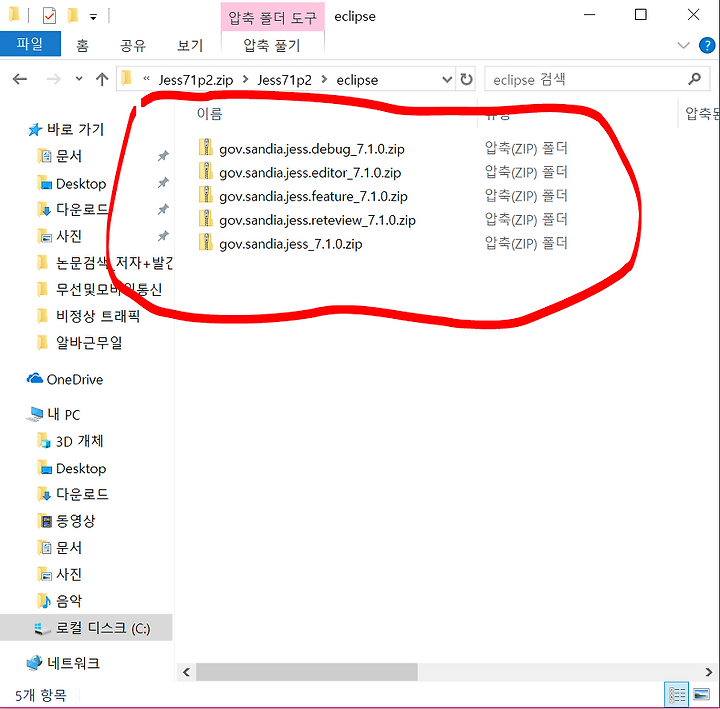
Task: Click the zip icon of the debug file
Action: pyautogui.click(x=206, y=147)
